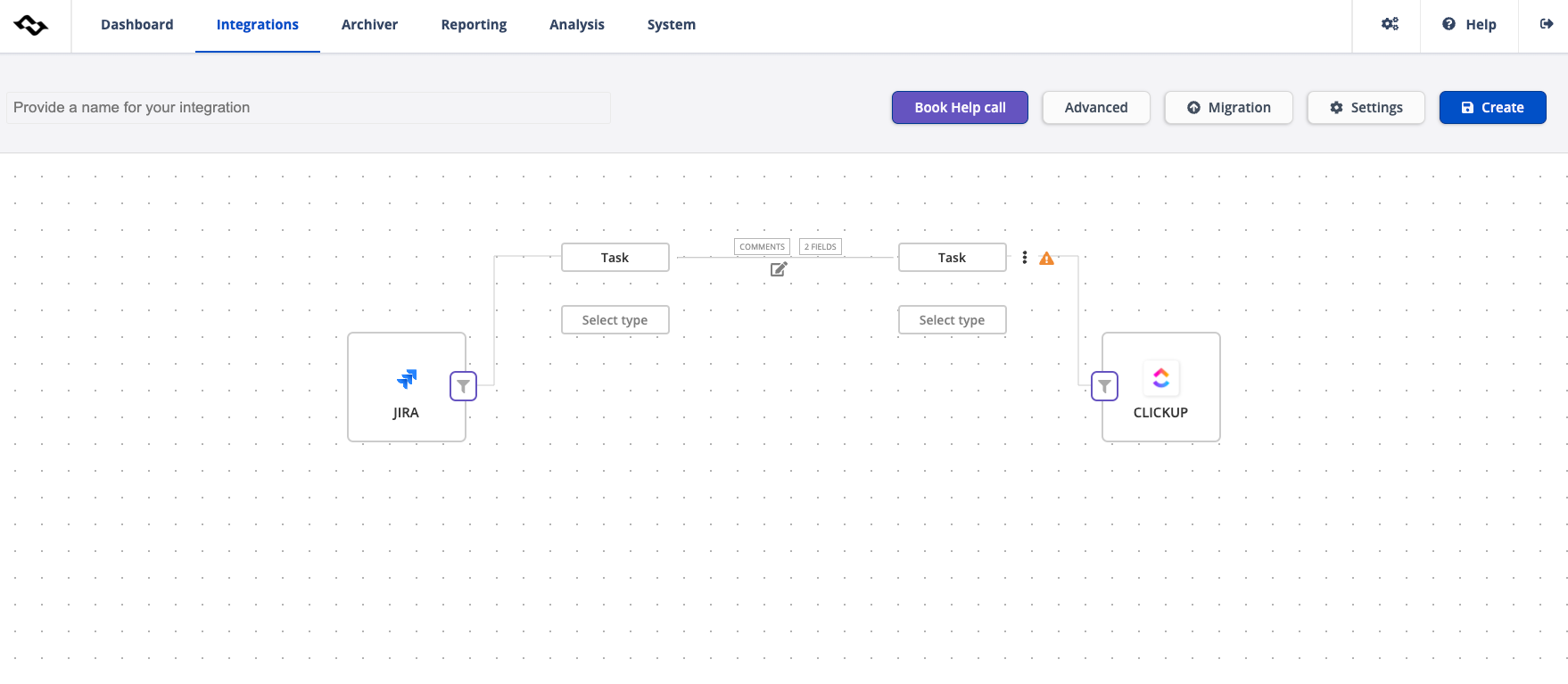This screenshot has height=684, width=1568.
Task: Click the logout icon
Action: [1547, 24]
